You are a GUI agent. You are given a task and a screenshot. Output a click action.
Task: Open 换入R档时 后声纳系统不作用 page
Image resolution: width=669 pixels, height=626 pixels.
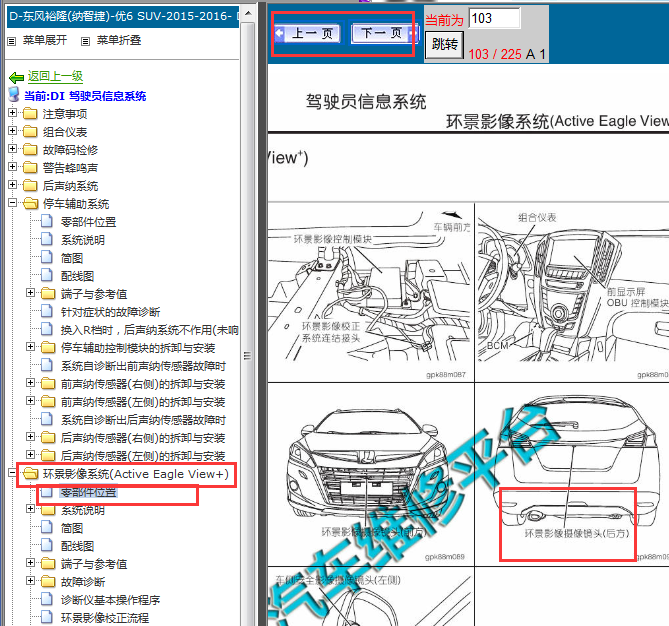point(149,330)
